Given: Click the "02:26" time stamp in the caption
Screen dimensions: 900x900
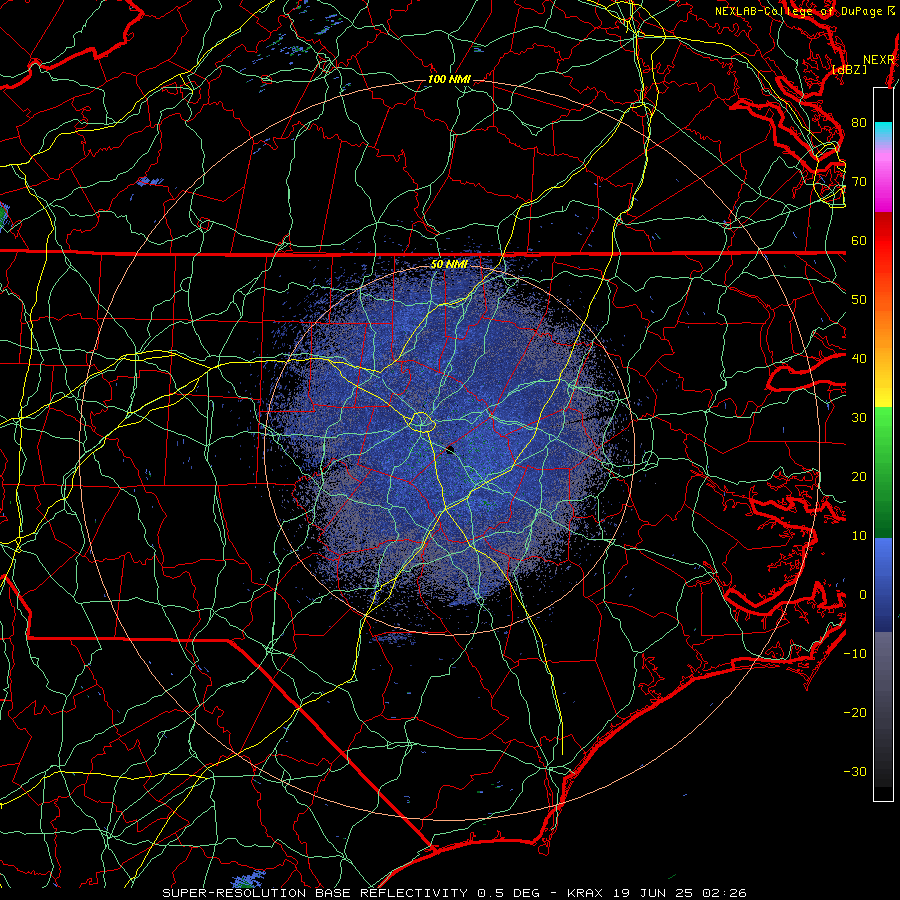Looking at the screenshot, I should (722, 893).
